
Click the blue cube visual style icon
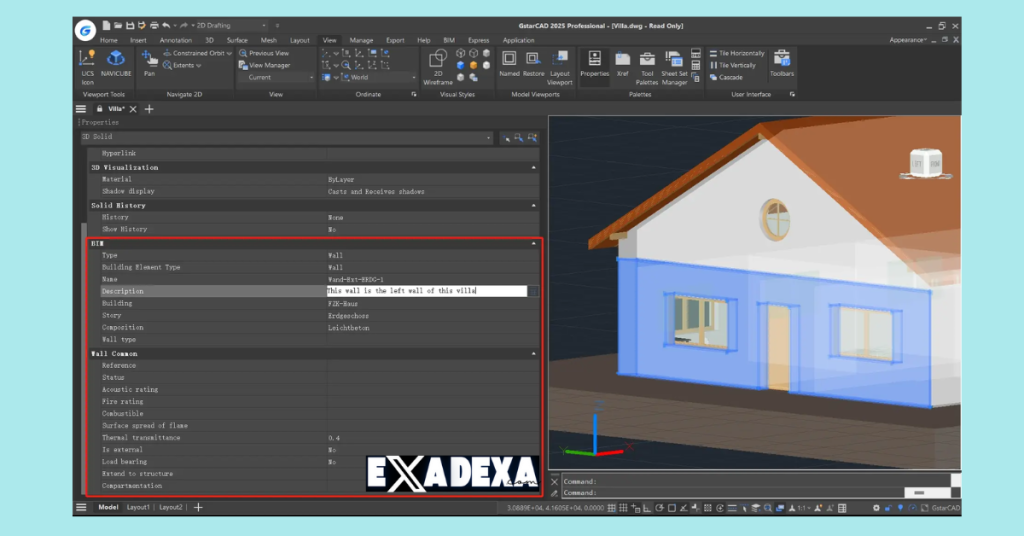(460, 65)
